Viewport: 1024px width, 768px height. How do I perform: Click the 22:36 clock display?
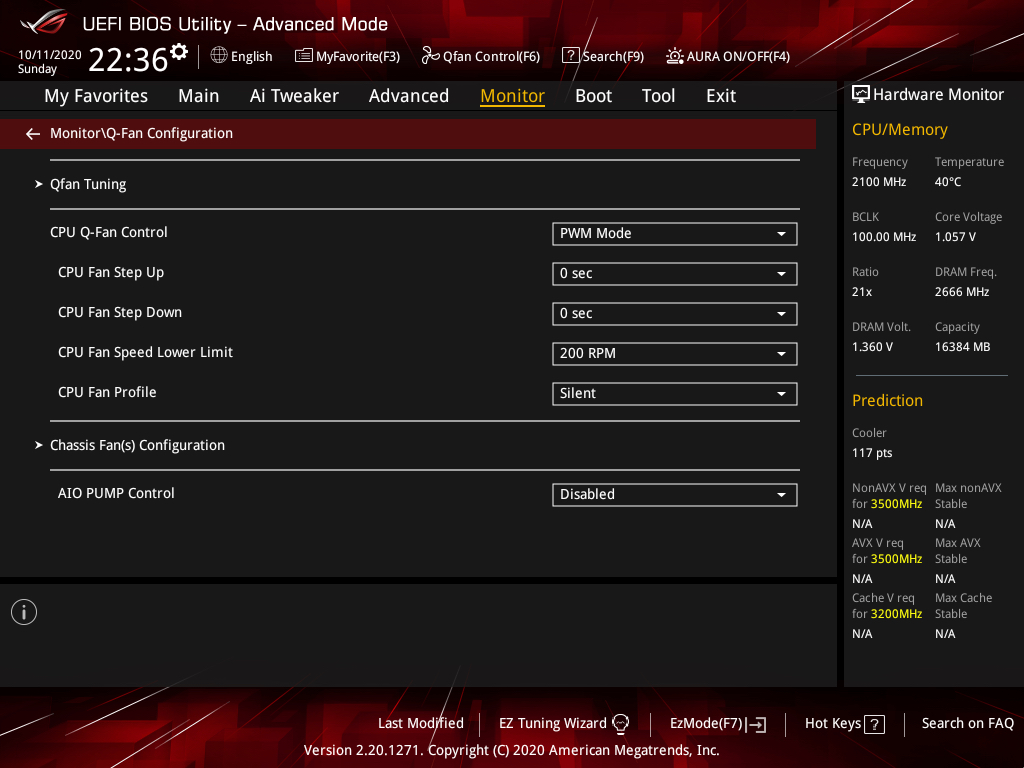click(x=128, y=60)
